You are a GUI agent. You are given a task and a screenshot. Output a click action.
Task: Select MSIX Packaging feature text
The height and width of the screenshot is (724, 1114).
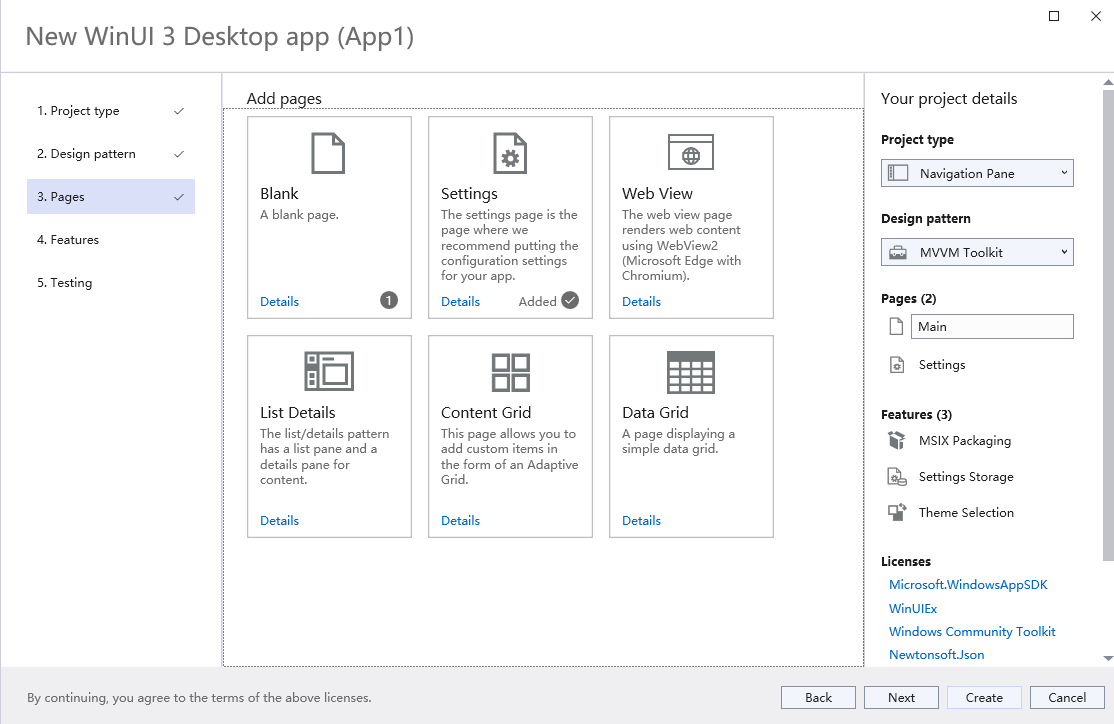pos(965,441)
